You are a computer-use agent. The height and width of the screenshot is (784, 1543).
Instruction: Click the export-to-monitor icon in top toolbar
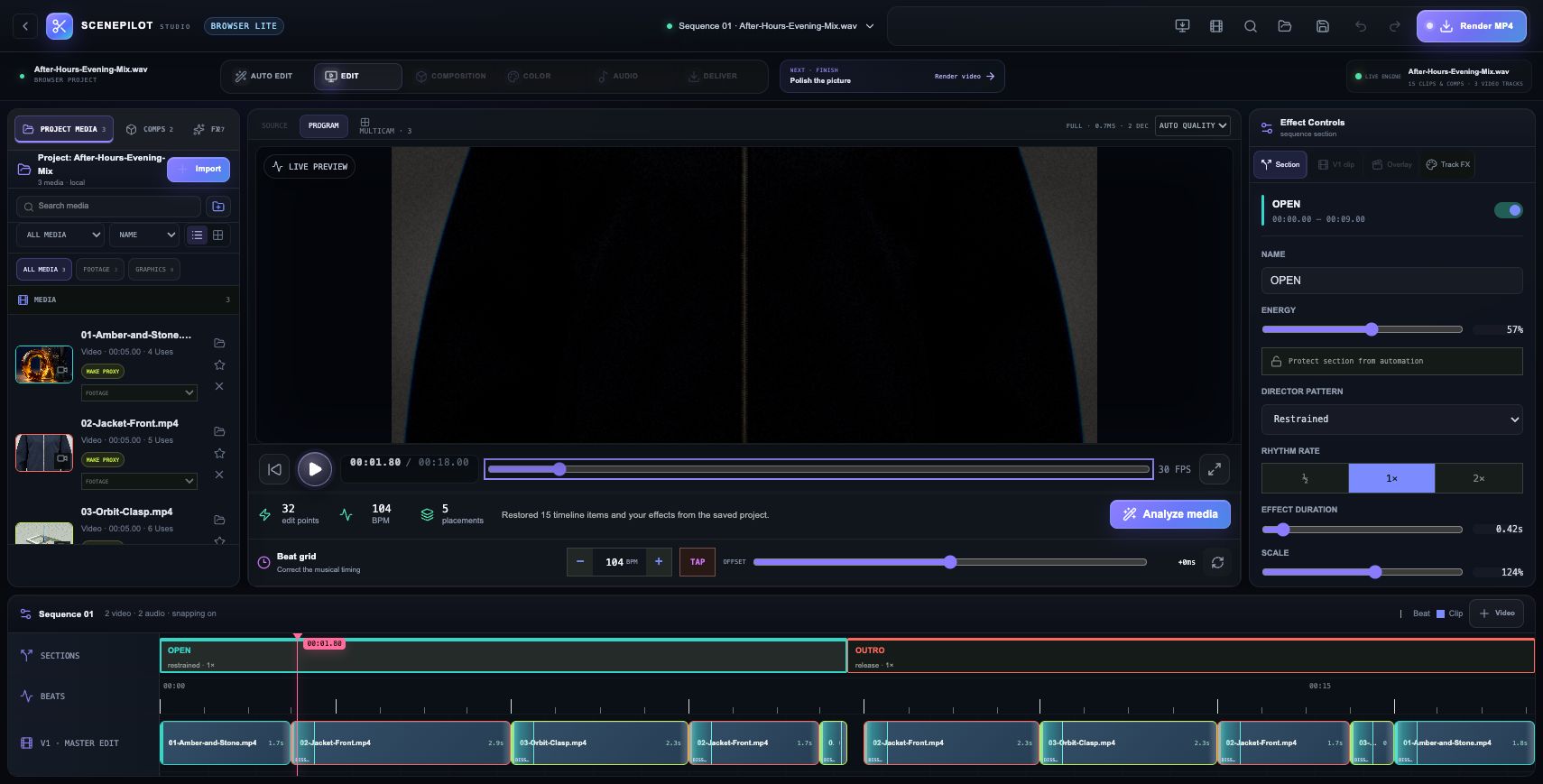tap(1182, 26)
